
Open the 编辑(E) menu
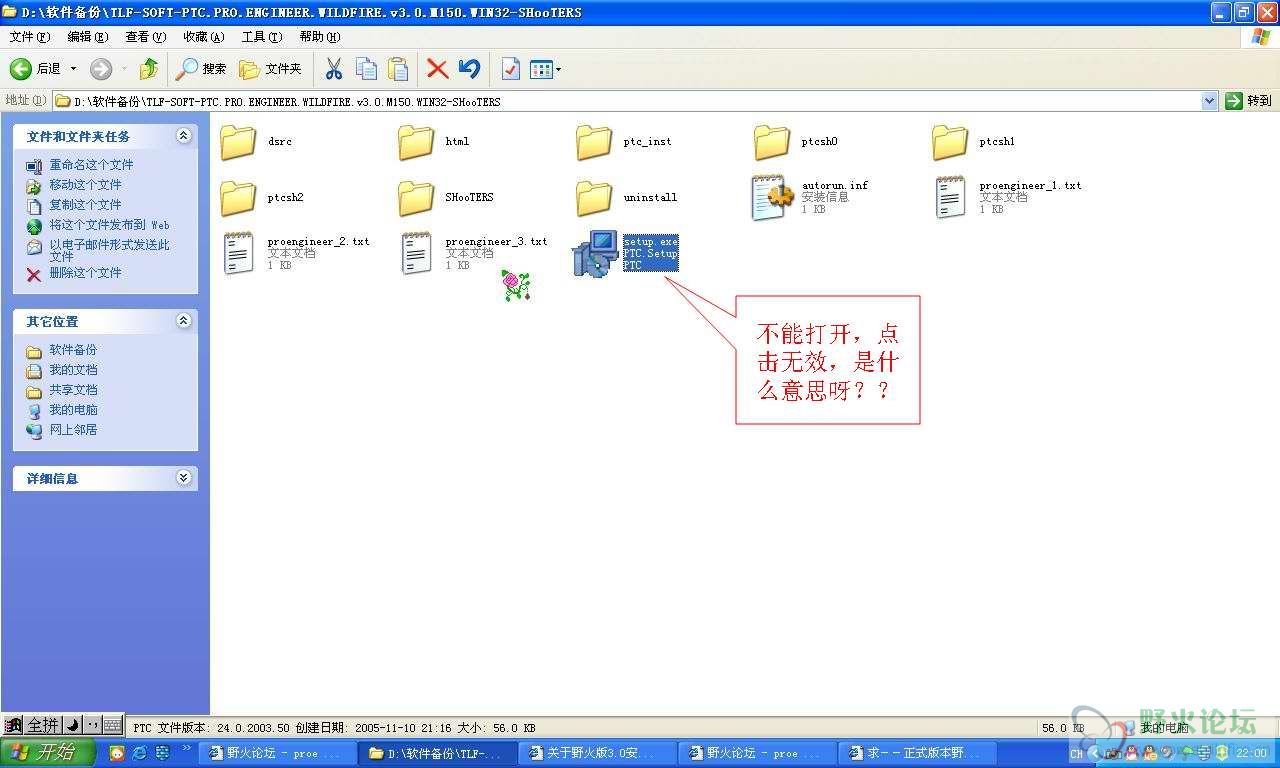point(87,37)
